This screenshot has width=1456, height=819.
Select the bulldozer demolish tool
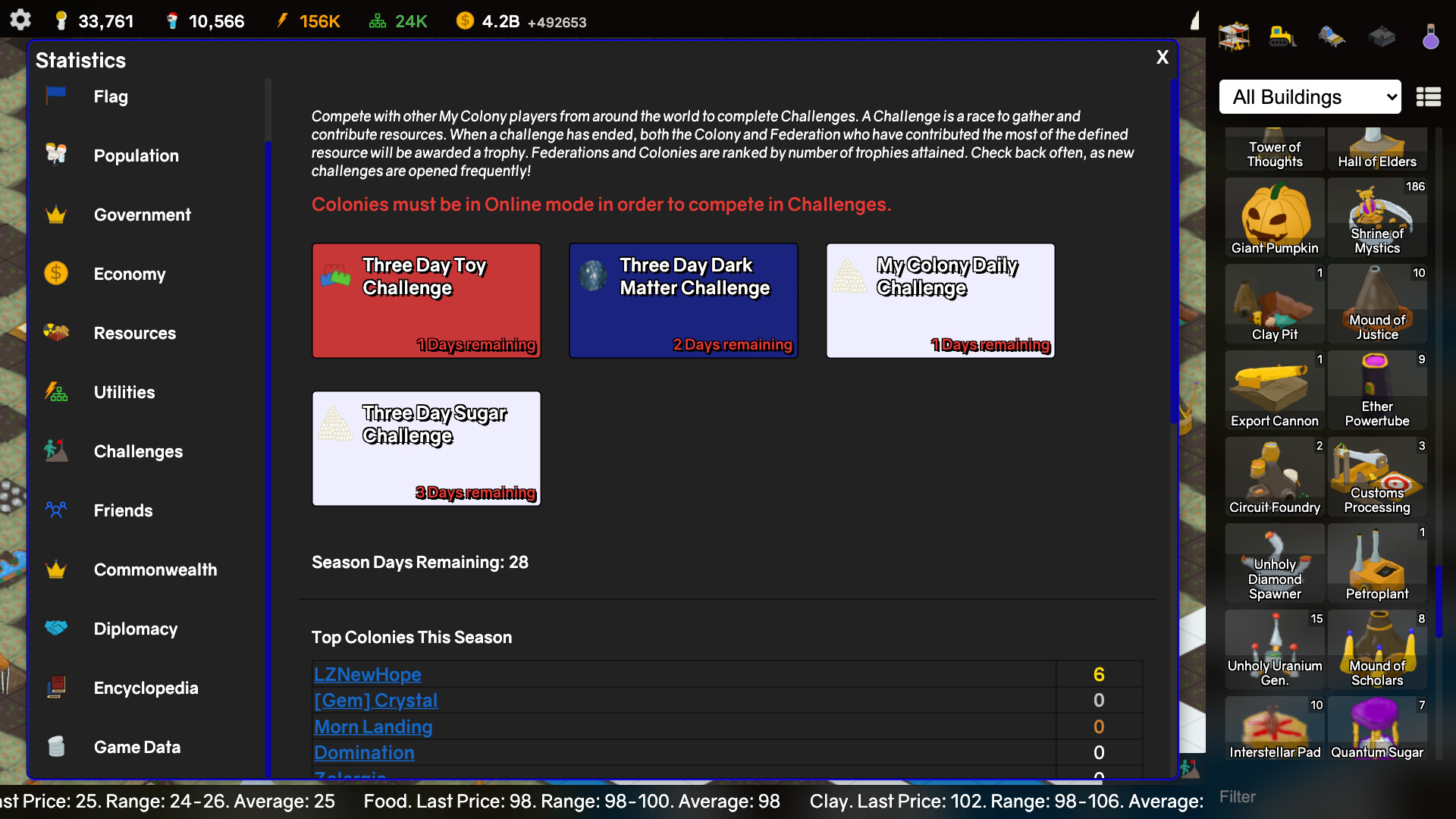click(1283, 36)
